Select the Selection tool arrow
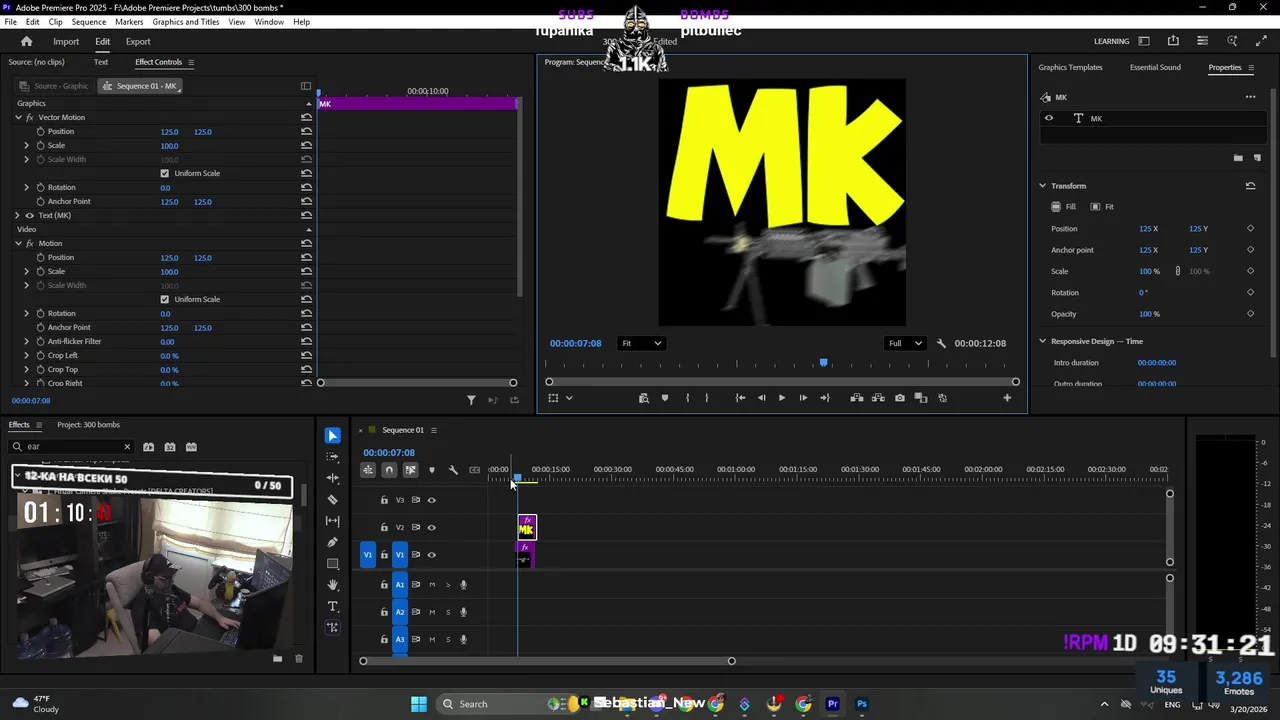Screen dimensions: 1280x720 coord(333,436)
